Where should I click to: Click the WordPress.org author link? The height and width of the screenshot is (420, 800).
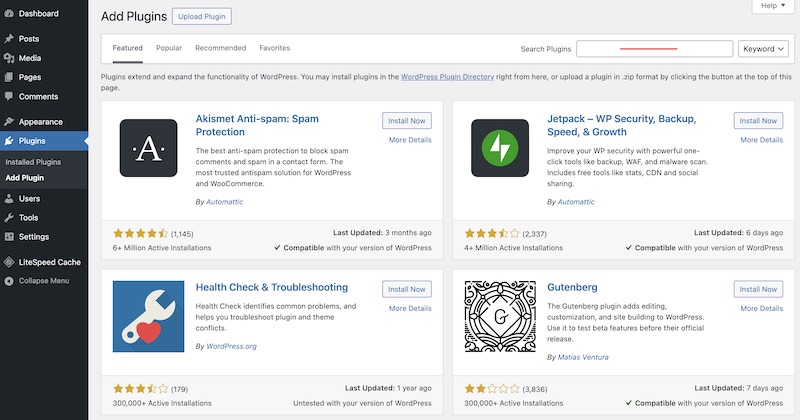click(x=231, y=347)
